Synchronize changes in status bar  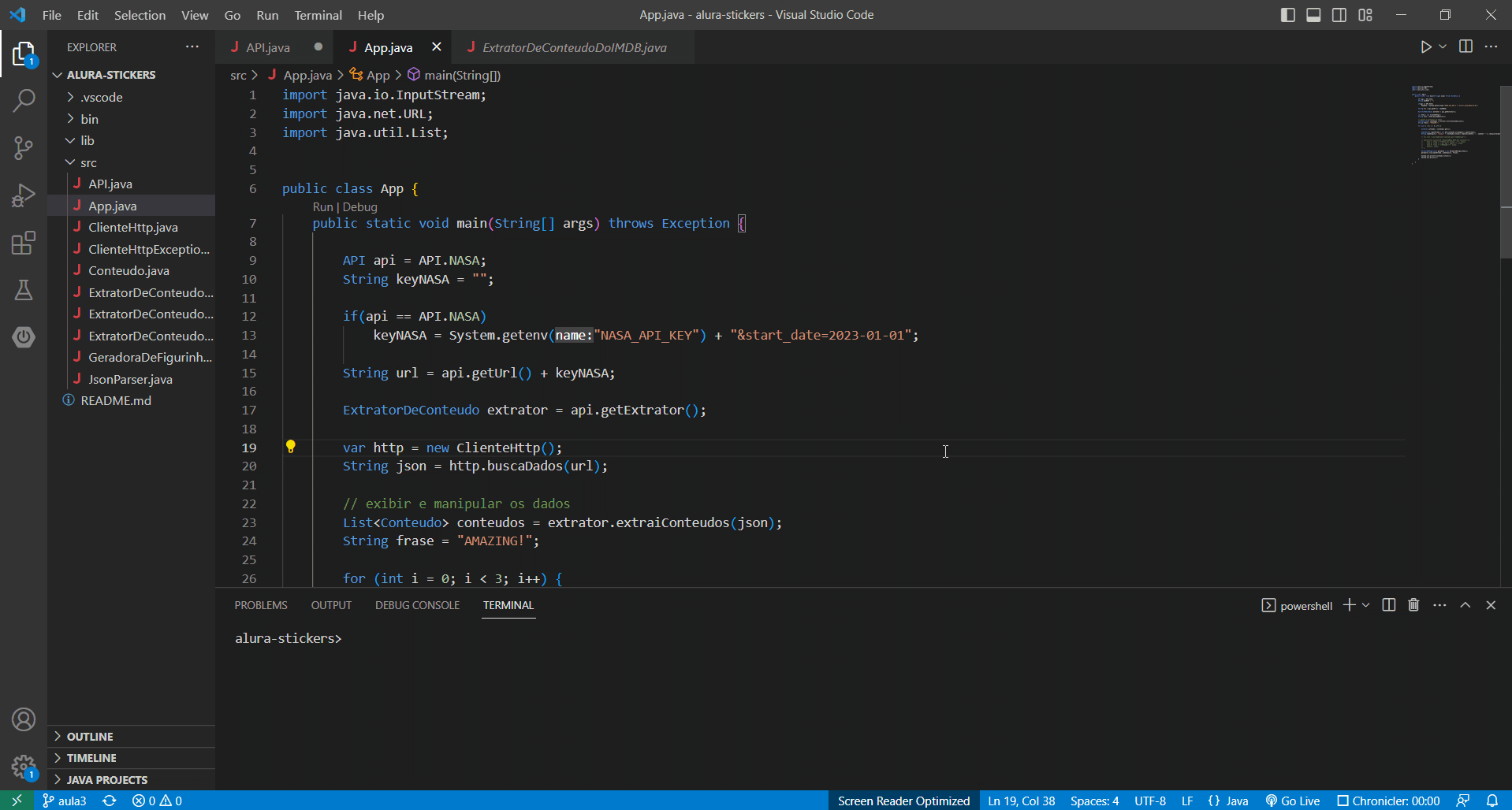click(x=110, y=801)
